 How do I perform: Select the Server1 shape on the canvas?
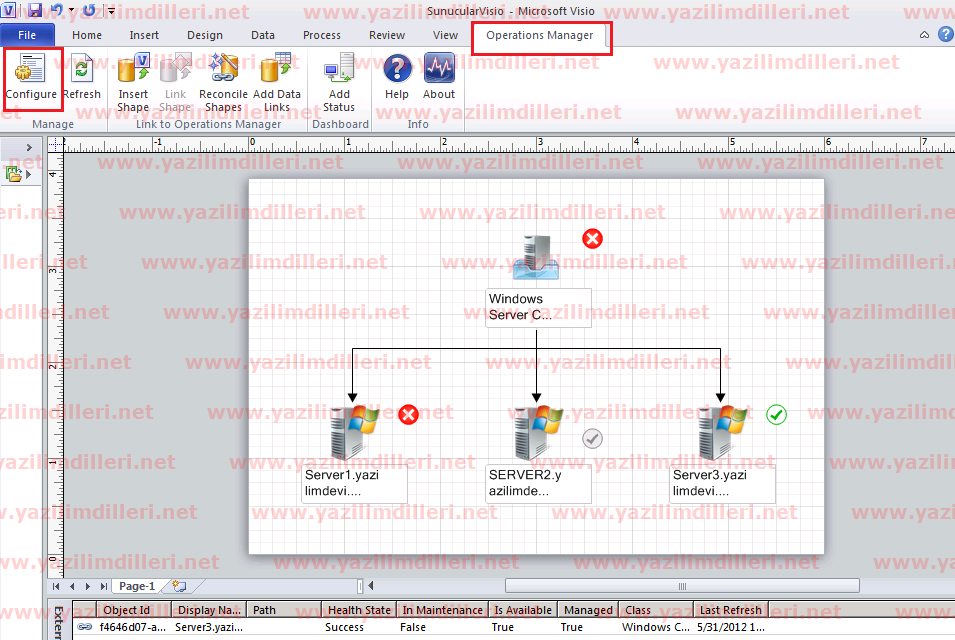[x=354, y=432]
